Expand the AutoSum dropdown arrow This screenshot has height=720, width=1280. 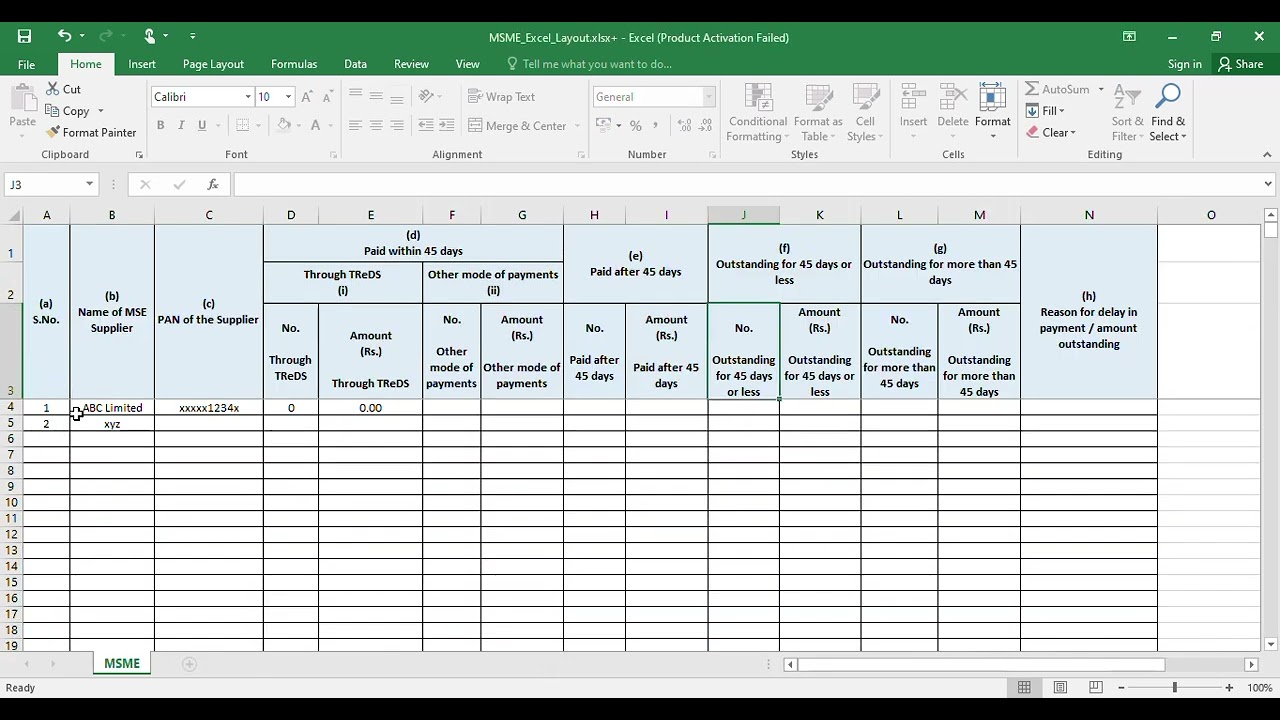[1101, 89]
